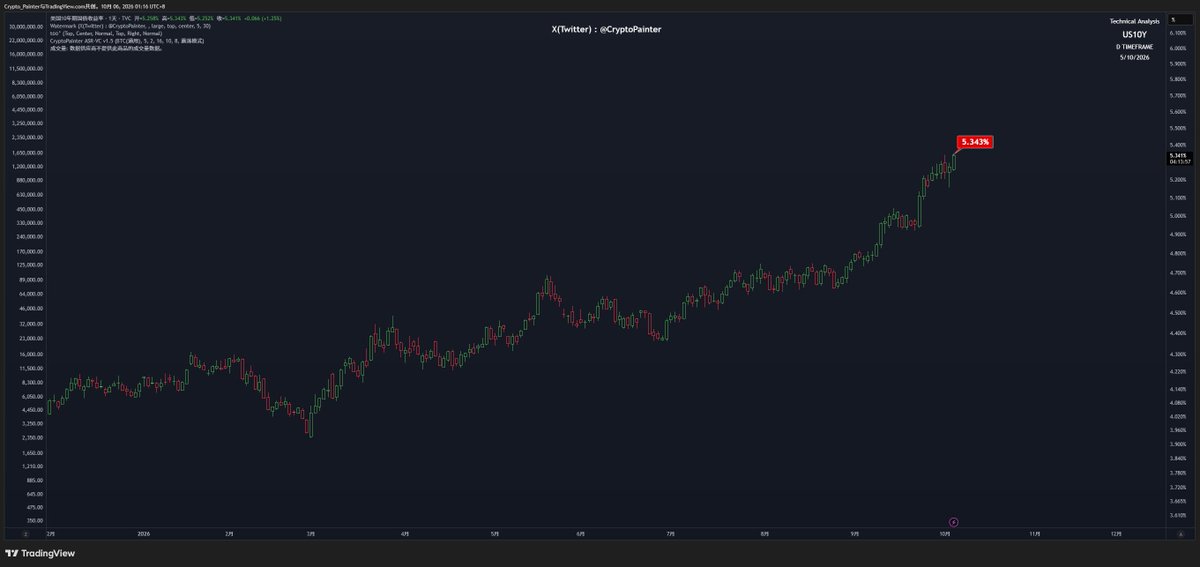Click the 2026 label on the time axis

click(142, 535)
